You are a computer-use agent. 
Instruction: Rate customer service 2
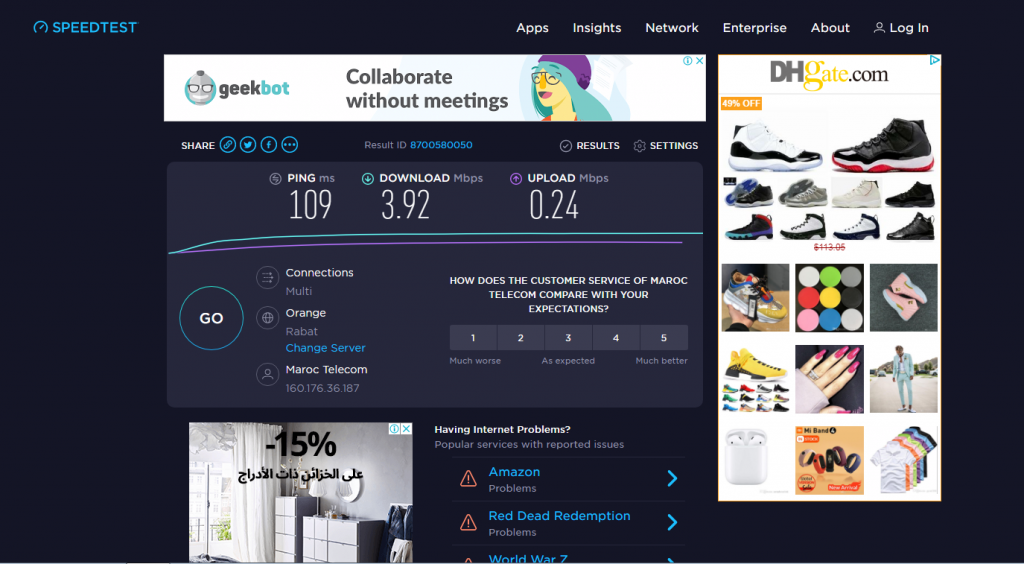tap(521, 338)
